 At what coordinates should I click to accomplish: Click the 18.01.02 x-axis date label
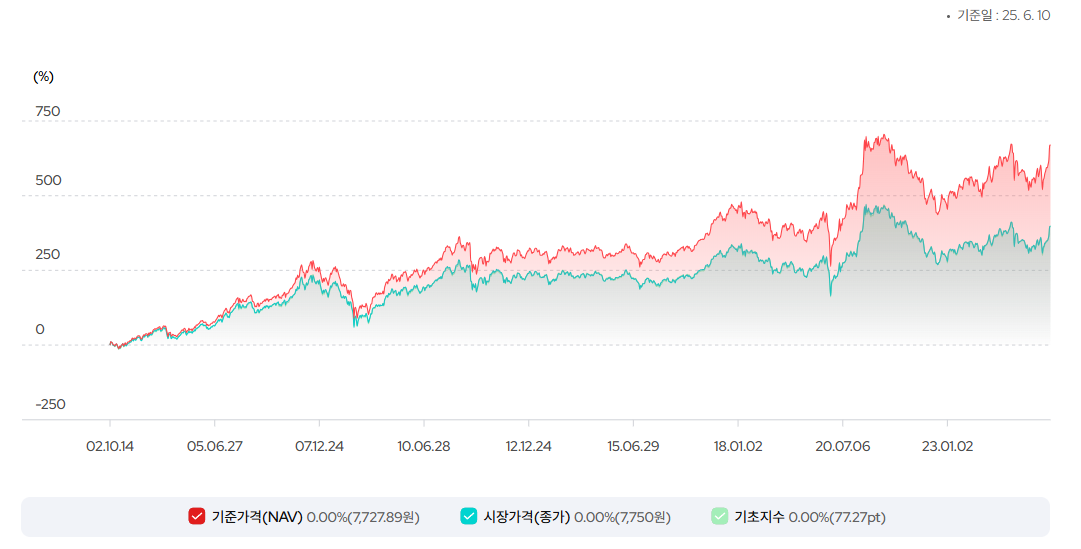point(738,446)
